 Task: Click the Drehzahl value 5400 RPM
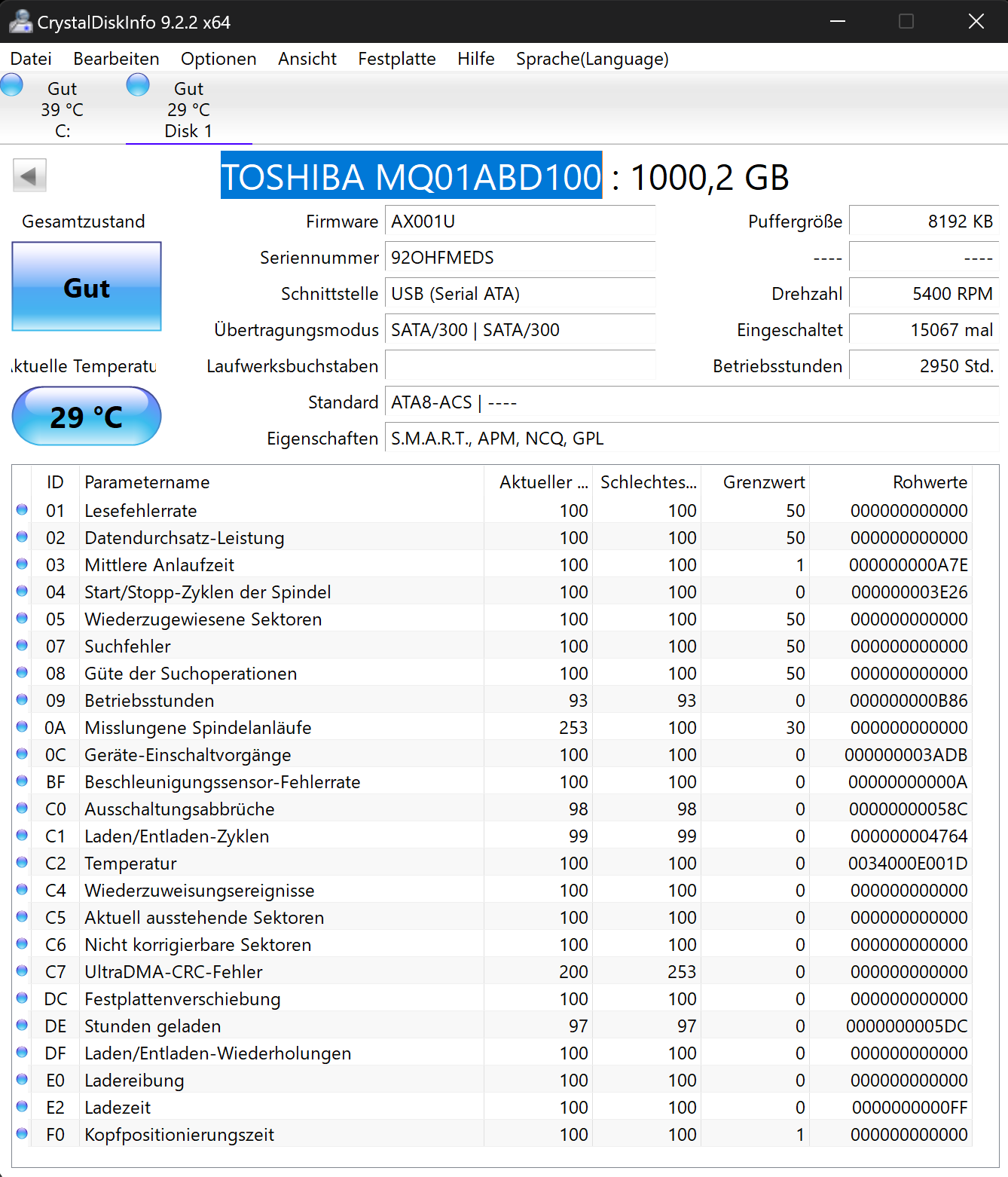(x=924, y=294)
